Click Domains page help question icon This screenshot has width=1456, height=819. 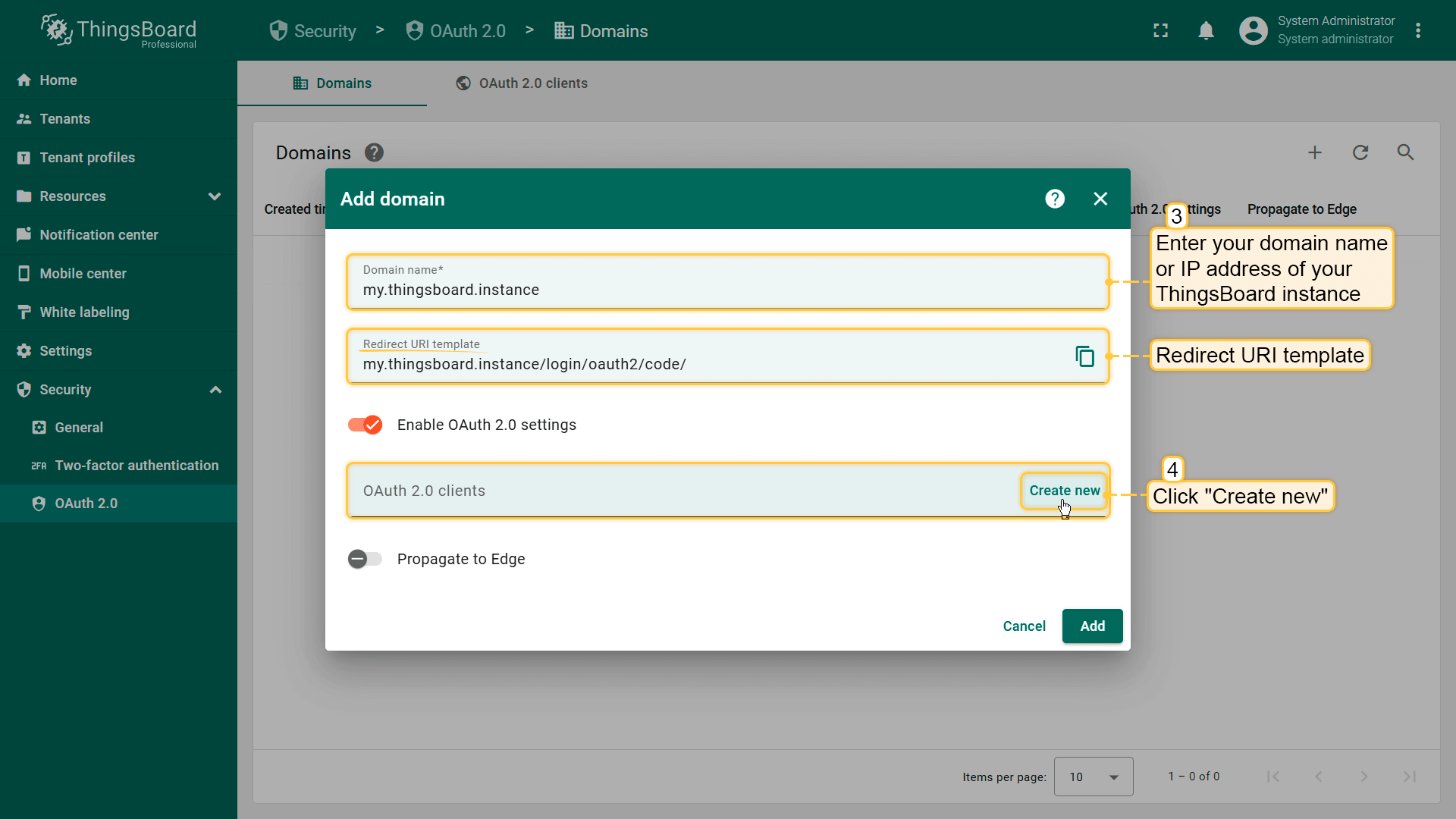374,153
